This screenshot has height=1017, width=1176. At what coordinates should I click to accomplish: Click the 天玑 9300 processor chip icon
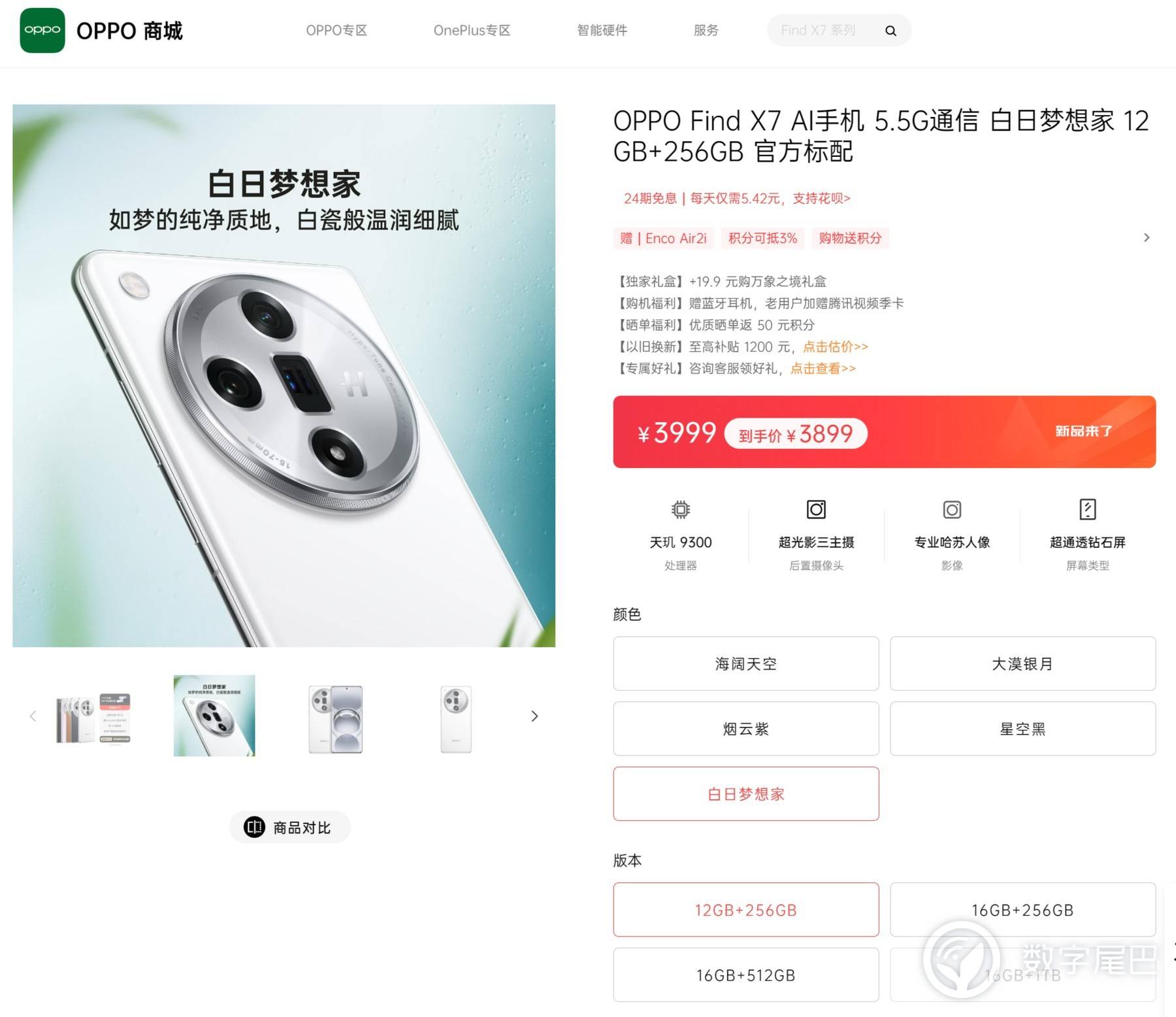tap(680, 509)
